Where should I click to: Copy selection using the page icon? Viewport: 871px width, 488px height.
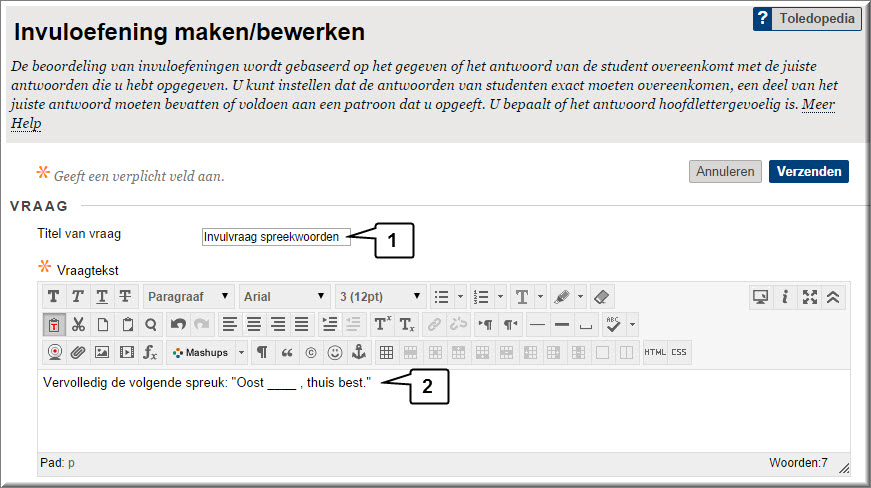point(103,324)
